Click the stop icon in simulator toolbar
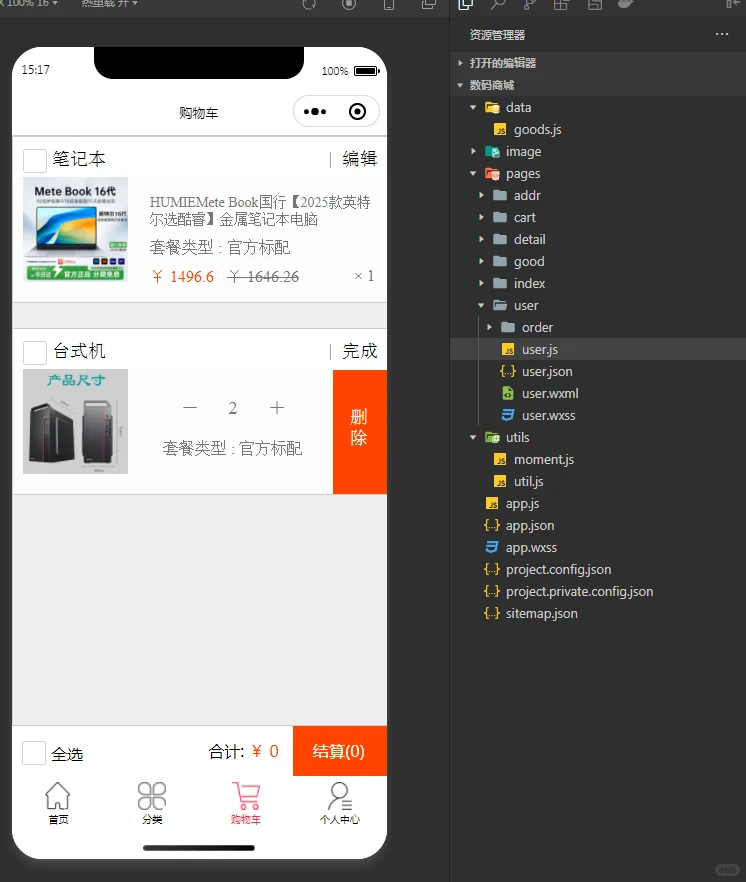The height and width of the screenshot is (882, 746). tap(349, 4)
